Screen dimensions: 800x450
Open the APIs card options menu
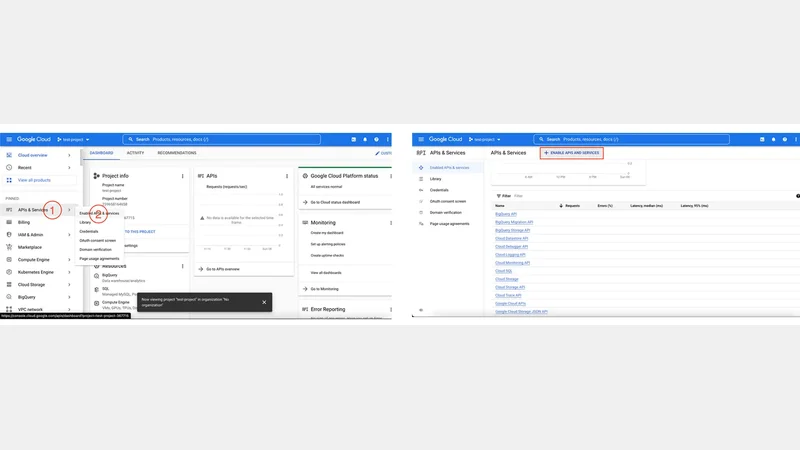[x=287, y=176]
